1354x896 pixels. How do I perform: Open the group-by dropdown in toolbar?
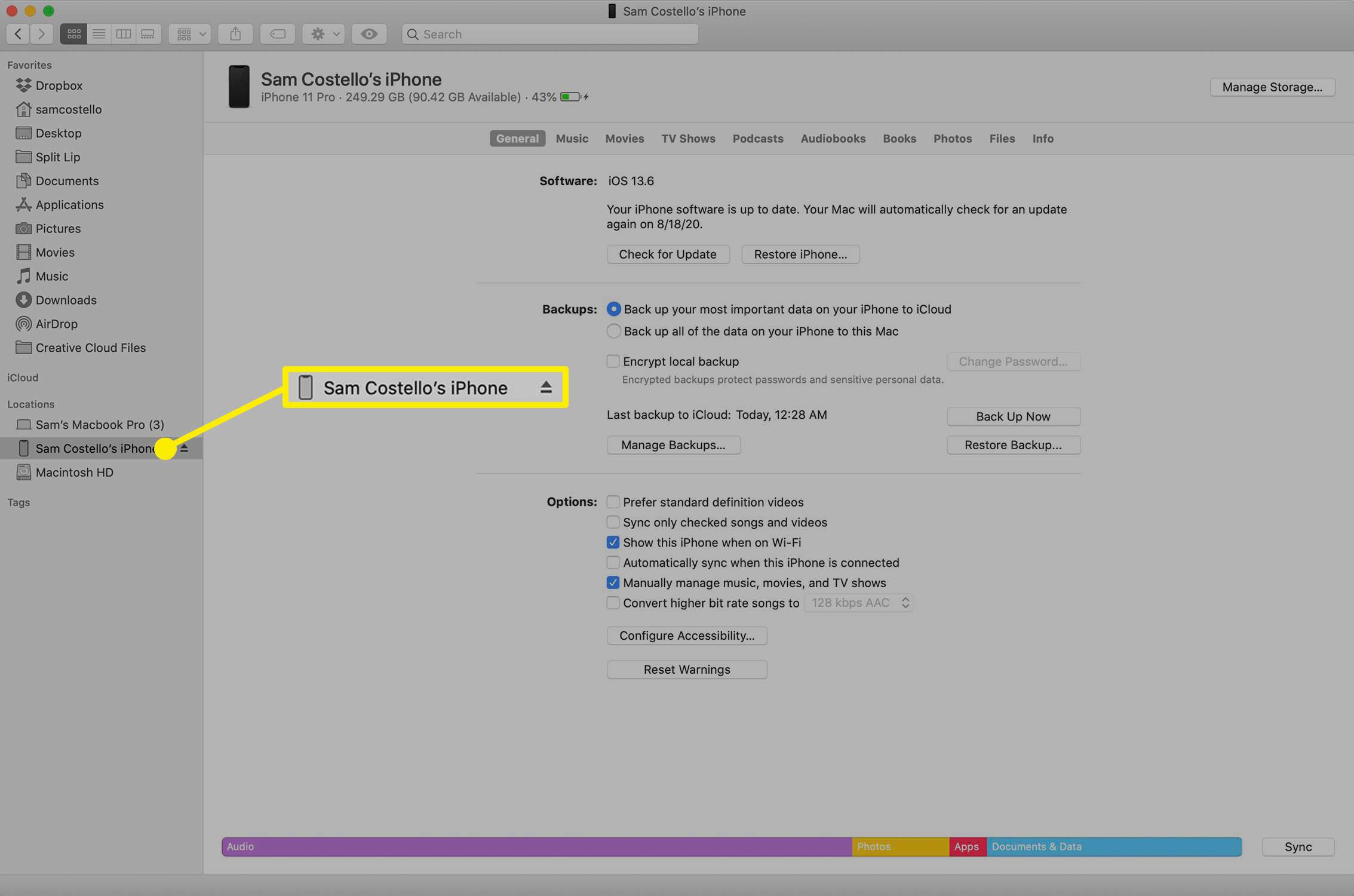point(190,34)
